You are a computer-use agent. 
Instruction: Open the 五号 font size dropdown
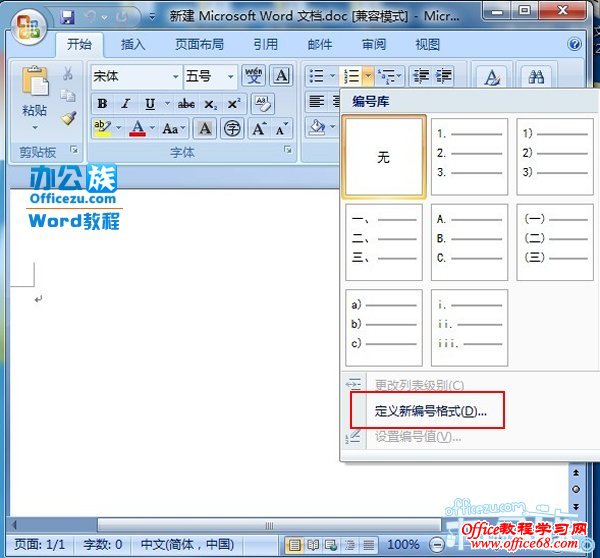[231, 77]
